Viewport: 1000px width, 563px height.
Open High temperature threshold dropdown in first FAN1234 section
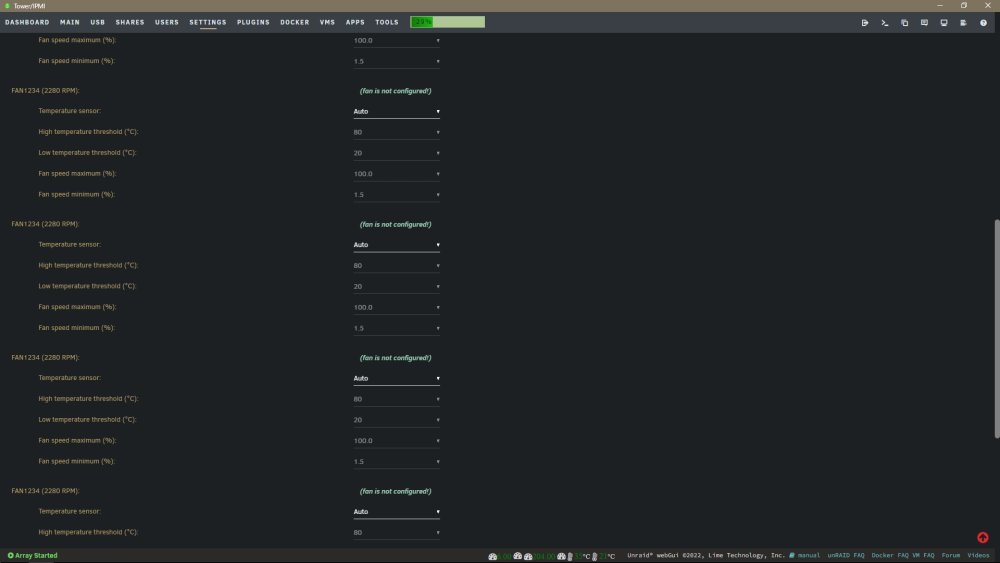396,133
